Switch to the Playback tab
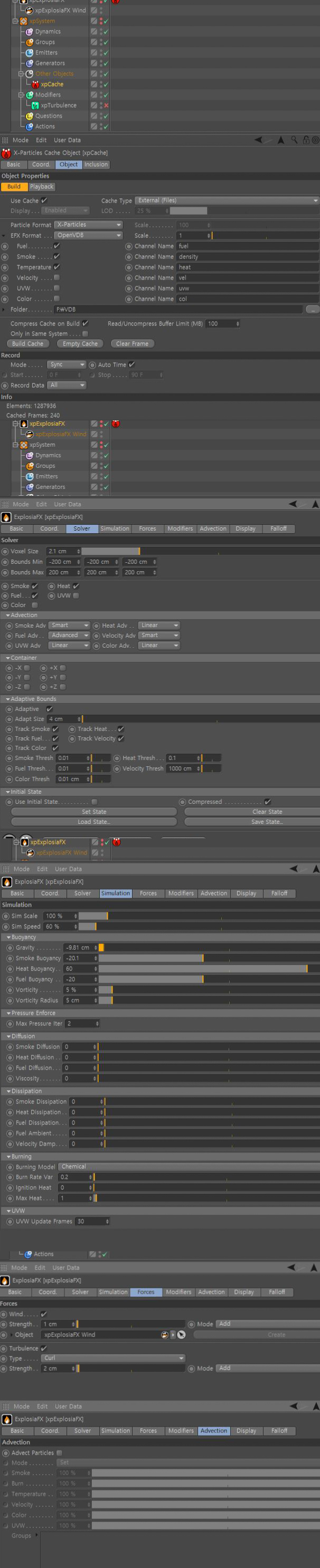The height and width of the screenshot is (1568, 320). point(41,187)
